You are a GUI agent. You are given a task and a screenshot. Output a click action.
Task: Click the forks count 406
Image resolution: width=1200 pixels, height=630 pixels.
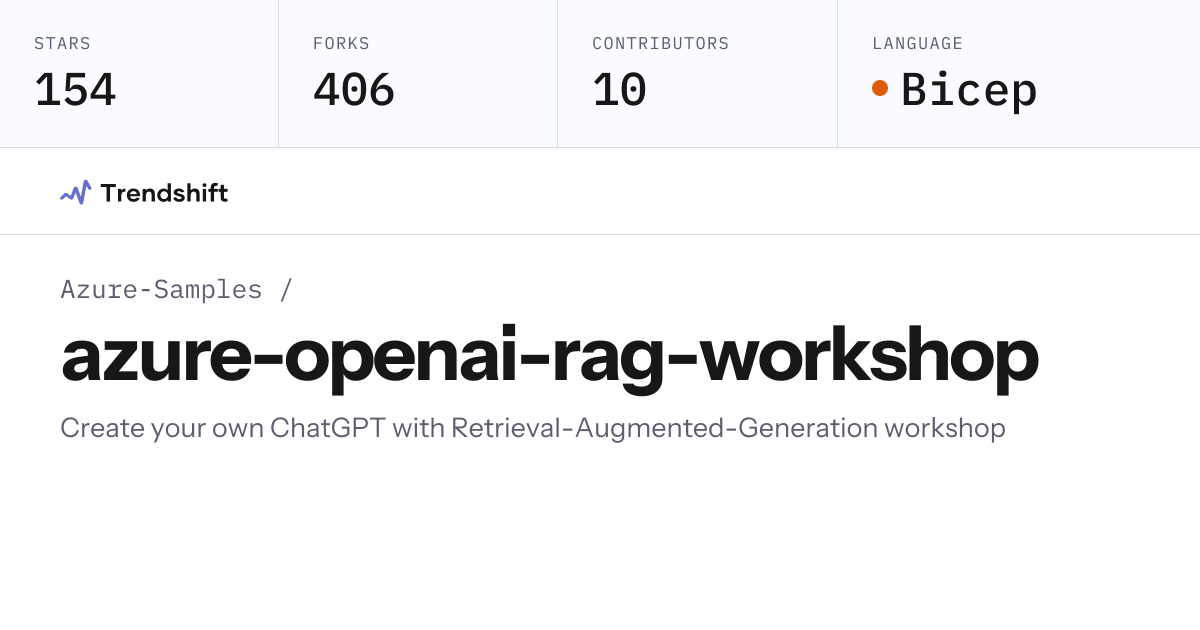tap(354, 90)
